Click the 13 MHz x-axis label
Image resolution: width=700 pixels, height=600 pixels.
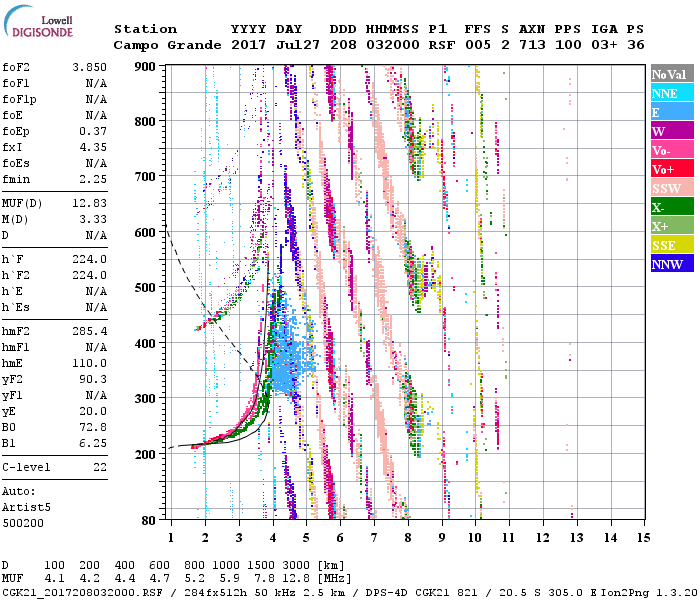(576, 538)
